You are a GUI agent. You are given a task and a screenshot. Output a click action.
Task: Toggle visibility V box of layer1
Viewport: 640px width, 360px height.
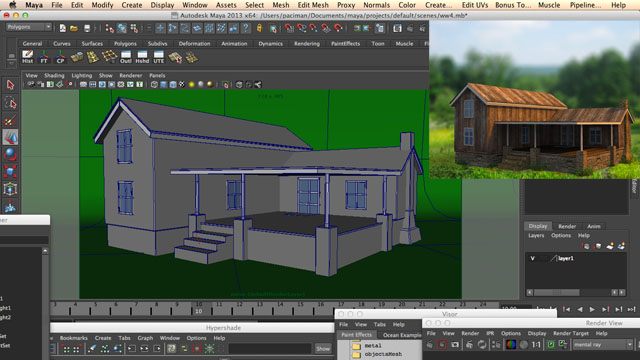click(x=532, y=258)
